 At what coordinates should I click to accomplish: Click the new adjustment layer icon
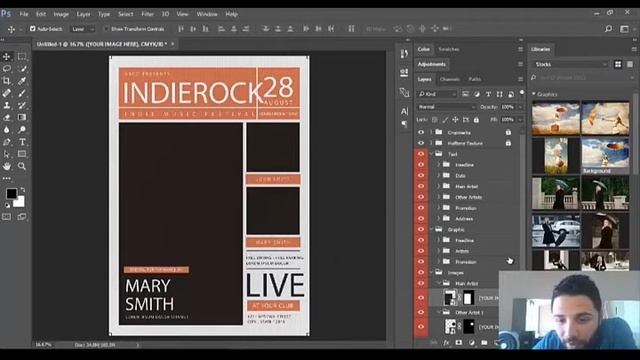[x=471, y=343]
